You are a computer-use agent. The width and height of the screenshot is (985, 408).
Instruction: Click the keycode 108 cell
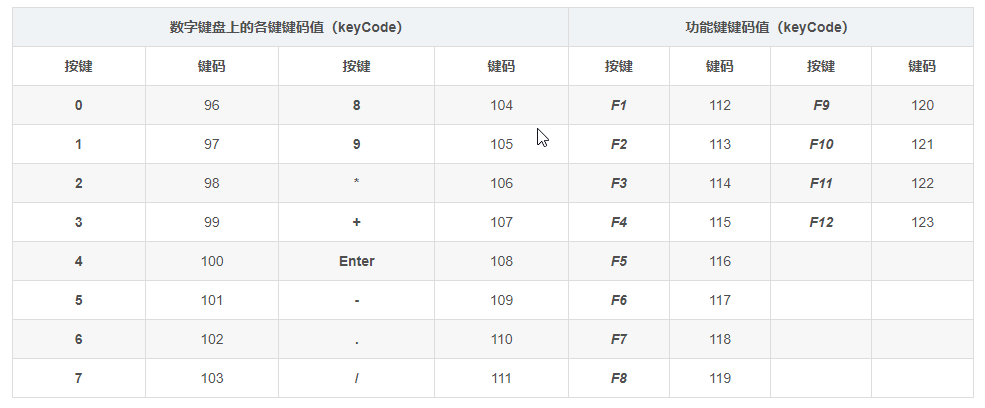pos(501,261)
